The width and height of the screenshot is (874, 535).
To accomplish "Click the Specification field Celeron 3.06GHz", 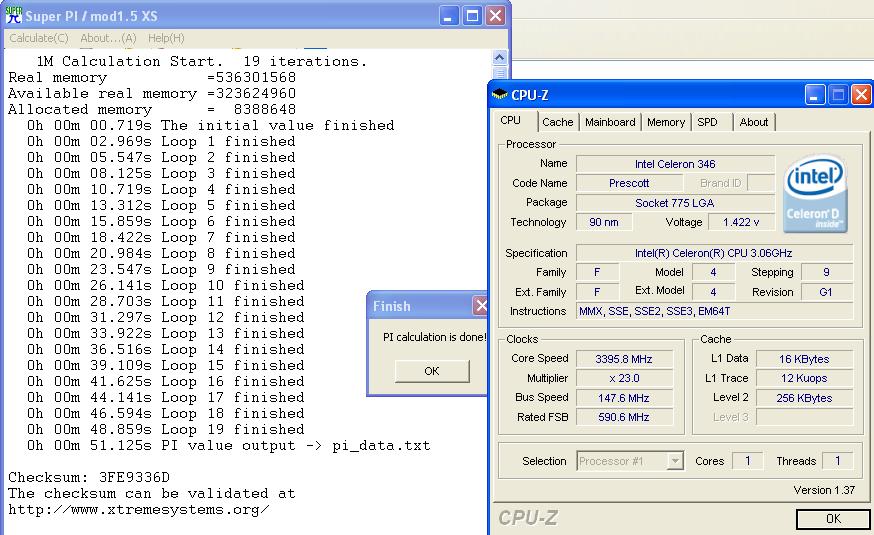I will tap(714, 253).
